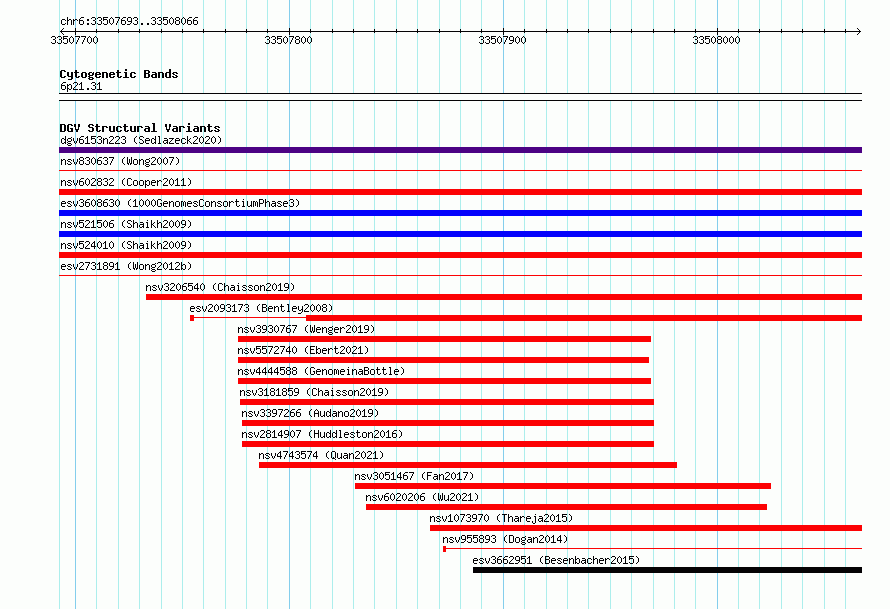The height and width of the screenshot is (609, 890).
Task: Select the nsv2814907 red bar
Action: [x=448, y=444]
